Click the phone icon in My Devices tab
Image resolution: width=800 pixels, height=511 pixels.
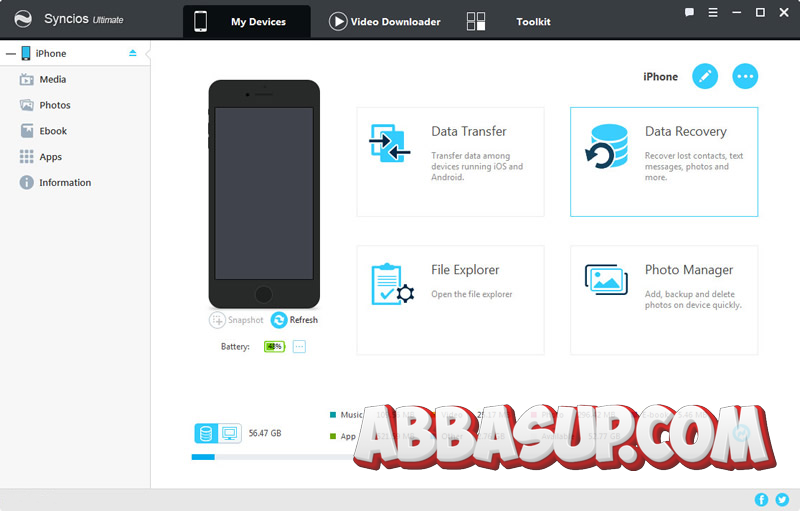tap(201, 21)
